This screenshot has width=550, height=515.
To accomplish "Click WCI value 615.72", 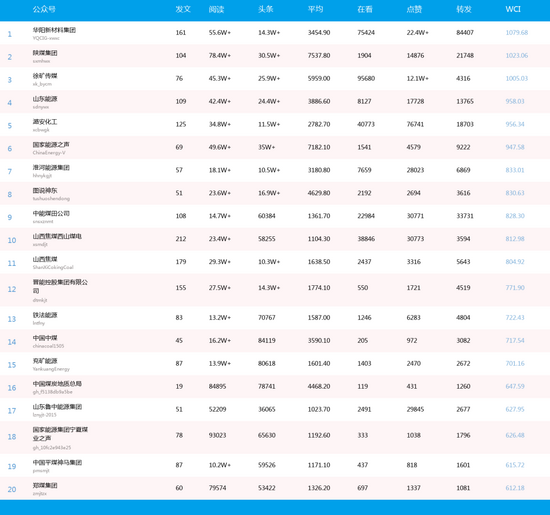I will [515, 465].
